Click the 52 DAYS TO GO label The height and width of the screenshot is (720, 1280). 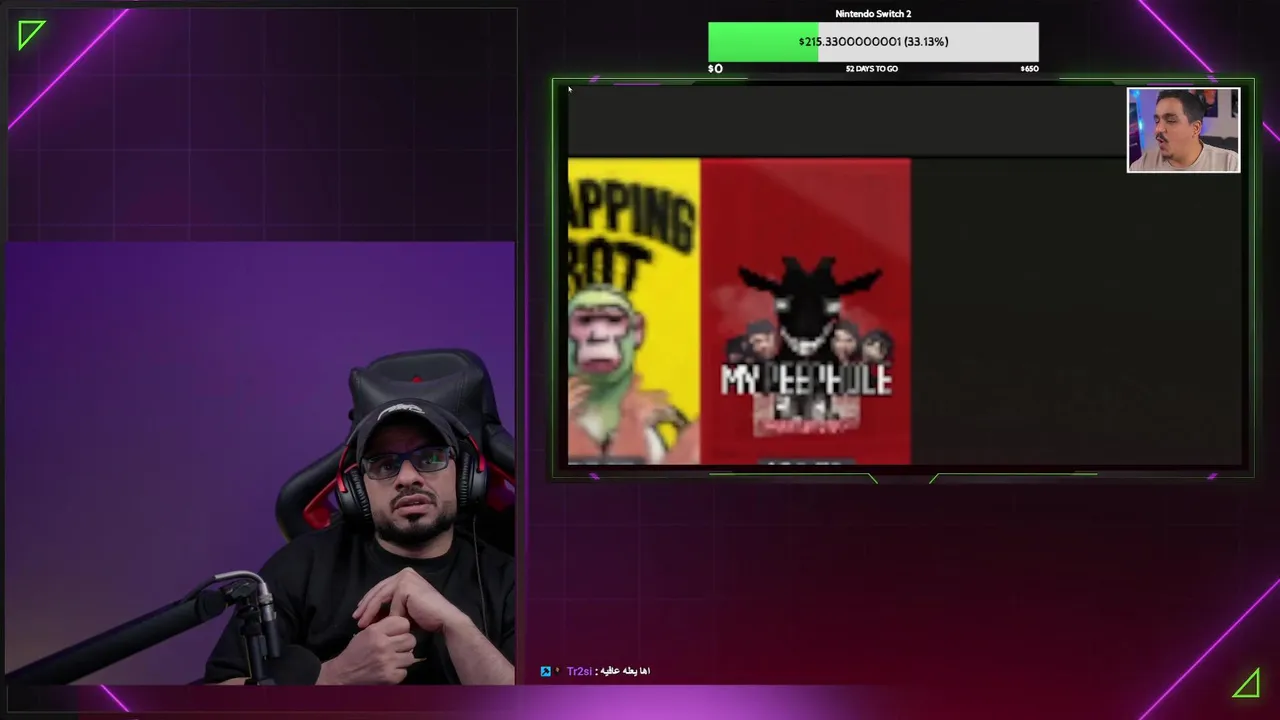click(x=872, y=69)
